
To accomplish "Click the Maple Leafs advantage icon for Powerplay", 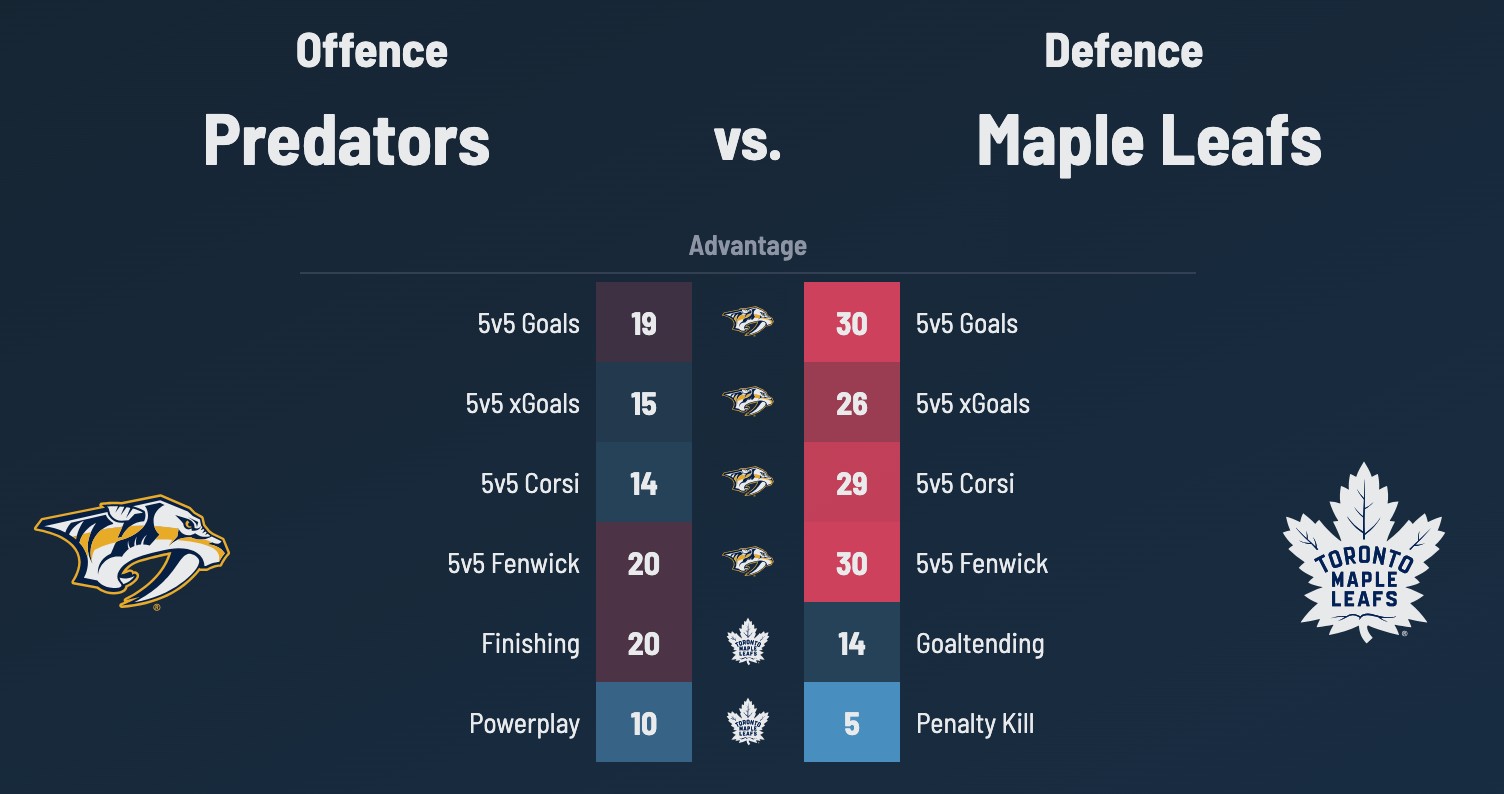I will click(x=748, y=722).
